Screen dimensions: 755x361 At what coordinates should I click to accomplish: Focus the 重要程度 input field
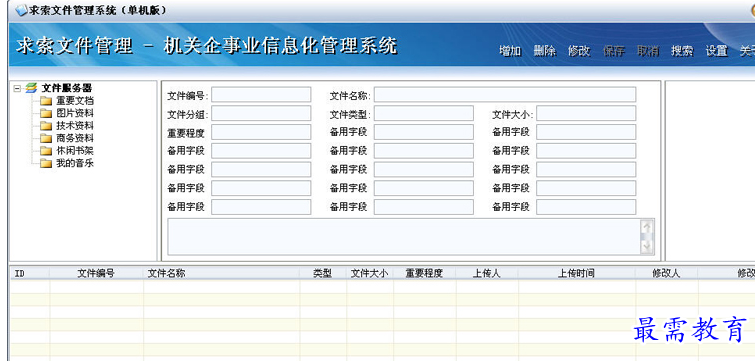(x=261, y=132)
